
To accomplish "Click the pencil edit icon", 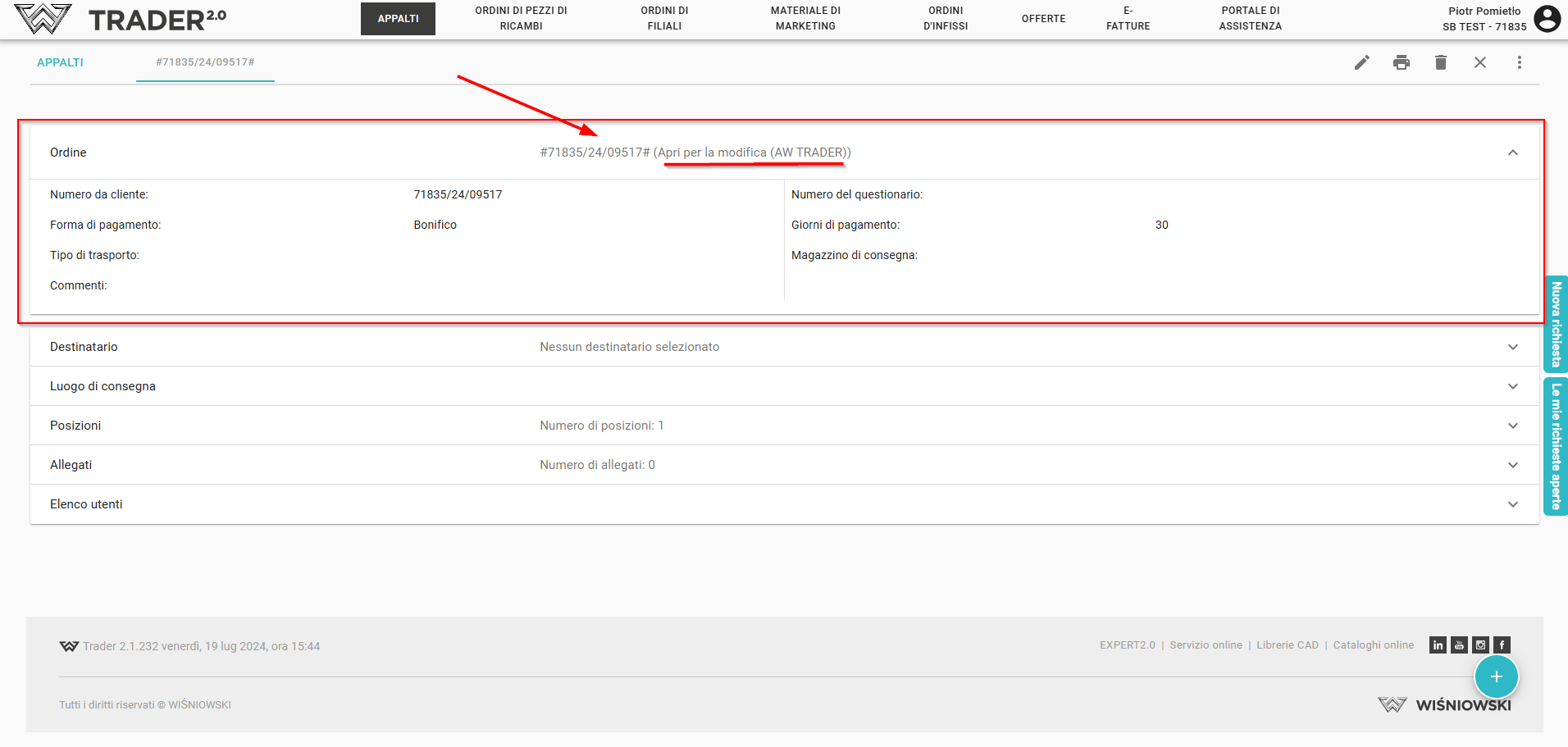I will click(x=1361, y=62).
